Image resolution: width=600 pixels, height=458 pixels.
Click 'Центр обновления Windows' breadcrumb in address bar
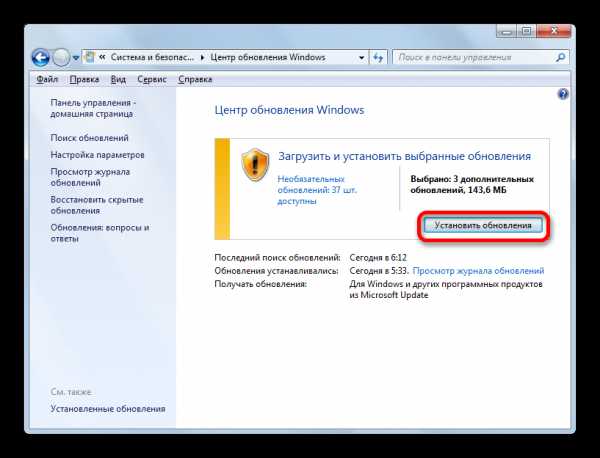(x=268, y=57)
